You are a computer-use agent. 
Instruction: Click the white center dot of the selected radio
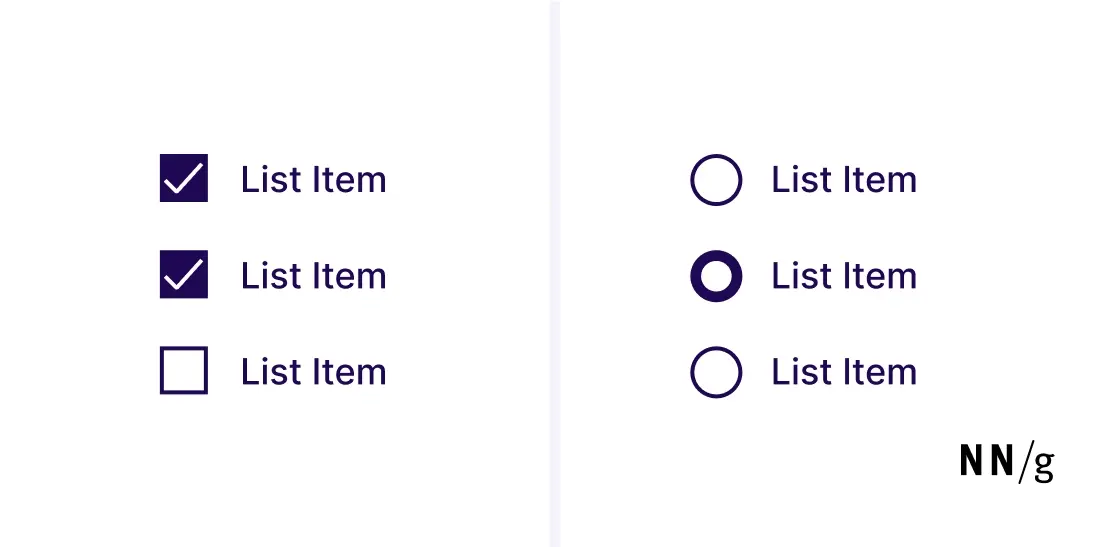[x=716, y=276]
